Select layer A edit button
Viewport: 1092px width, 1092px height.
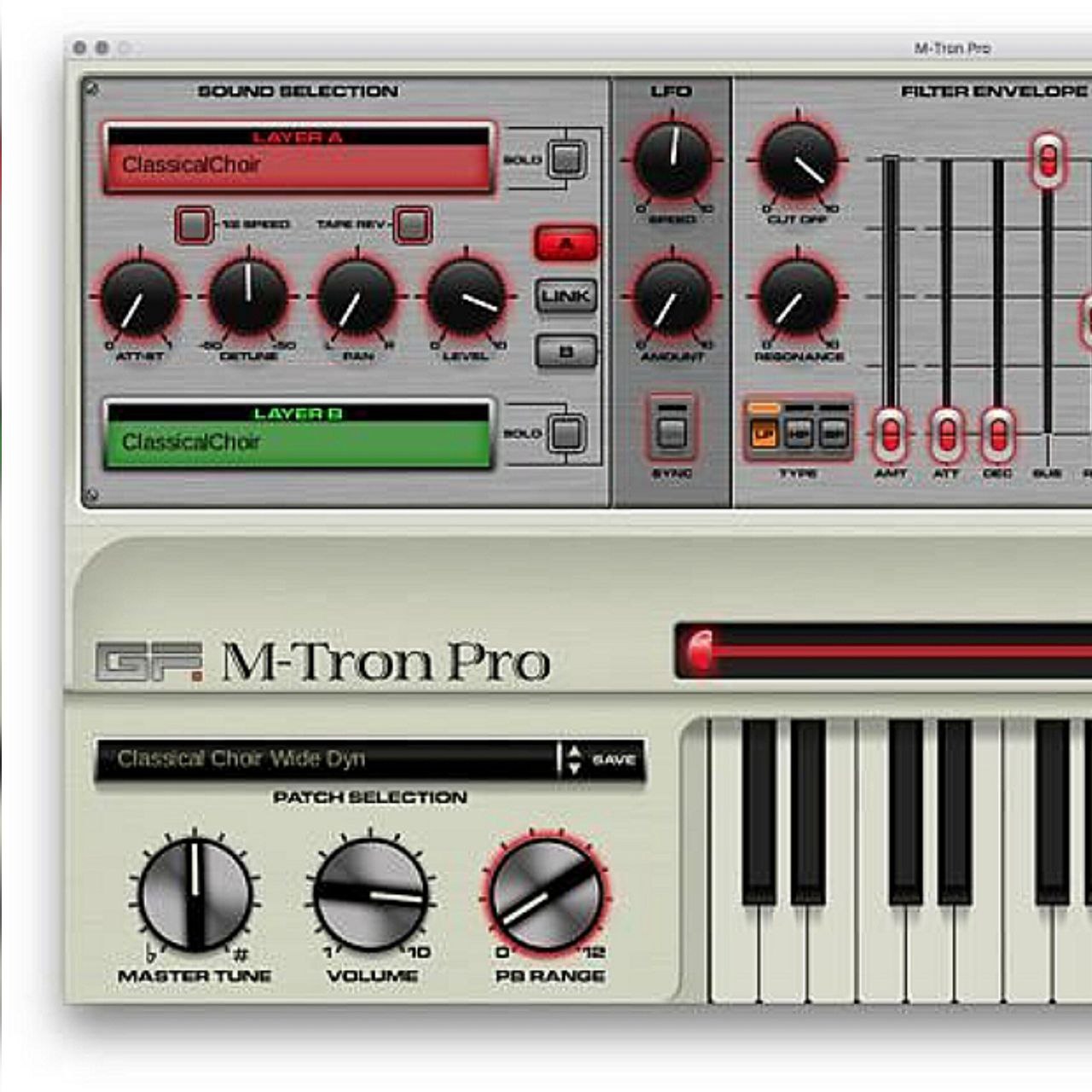point(566,244)
